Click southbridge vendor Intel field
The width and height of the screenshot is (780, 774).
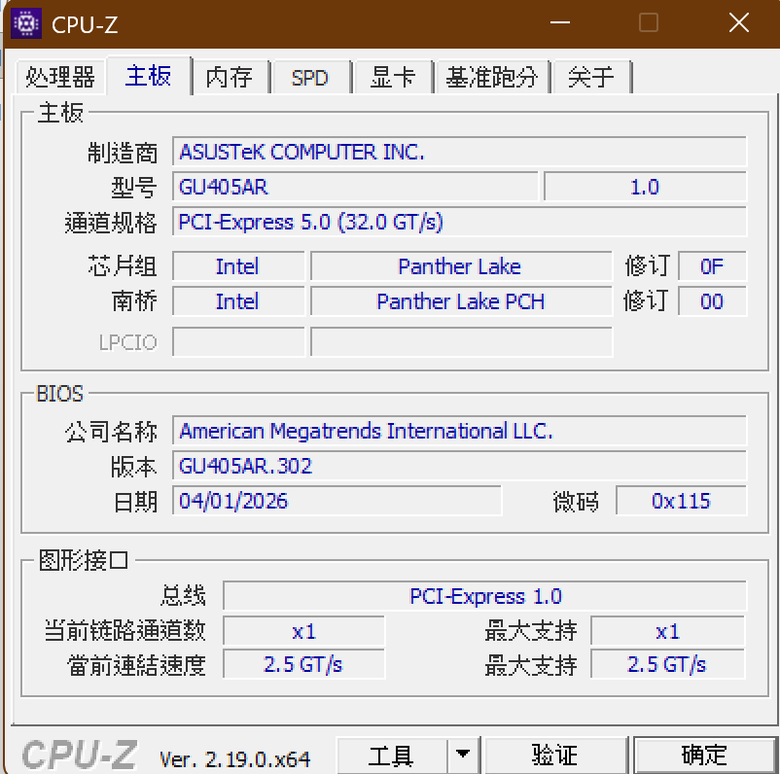(x=238, y=301)
